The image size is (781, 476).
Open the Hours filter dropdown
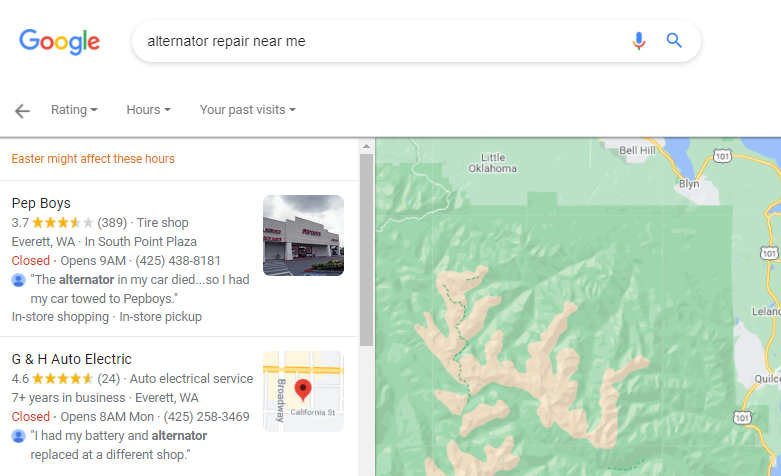[x=148, y=110]
